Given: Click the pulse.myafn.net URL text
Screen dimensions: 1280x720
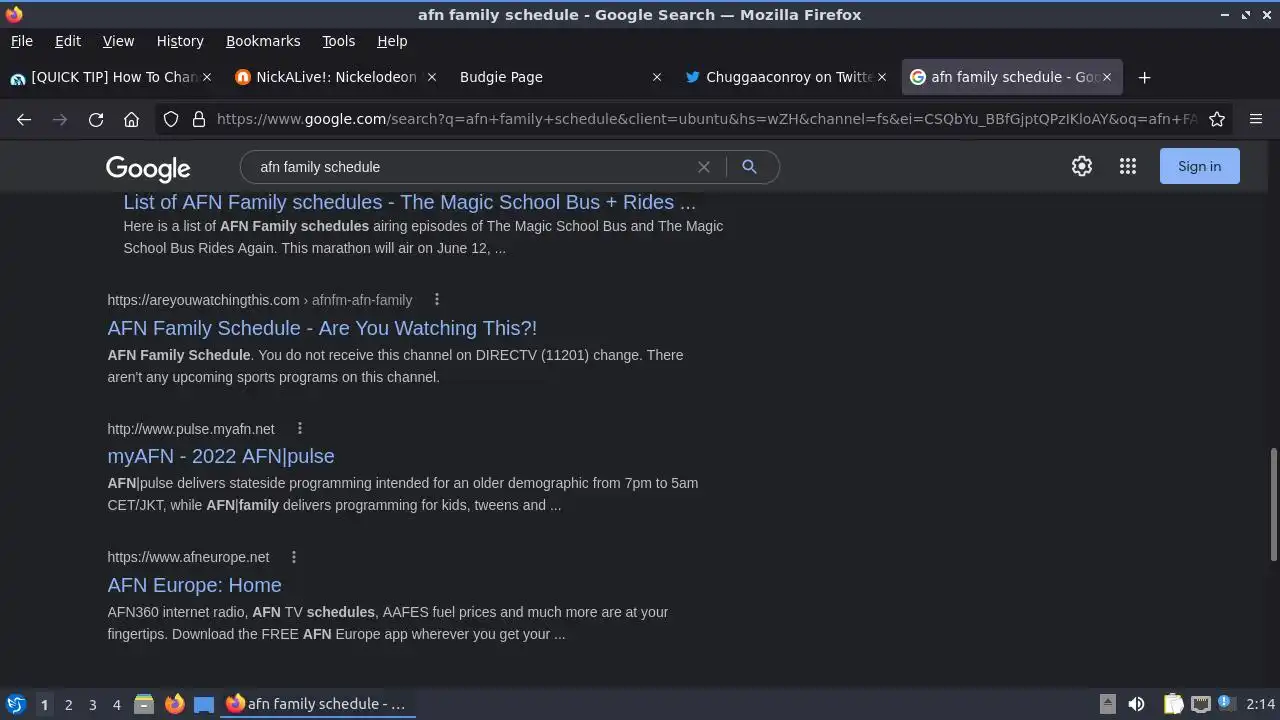Looking at the screenshot, I should coord(191,429).
